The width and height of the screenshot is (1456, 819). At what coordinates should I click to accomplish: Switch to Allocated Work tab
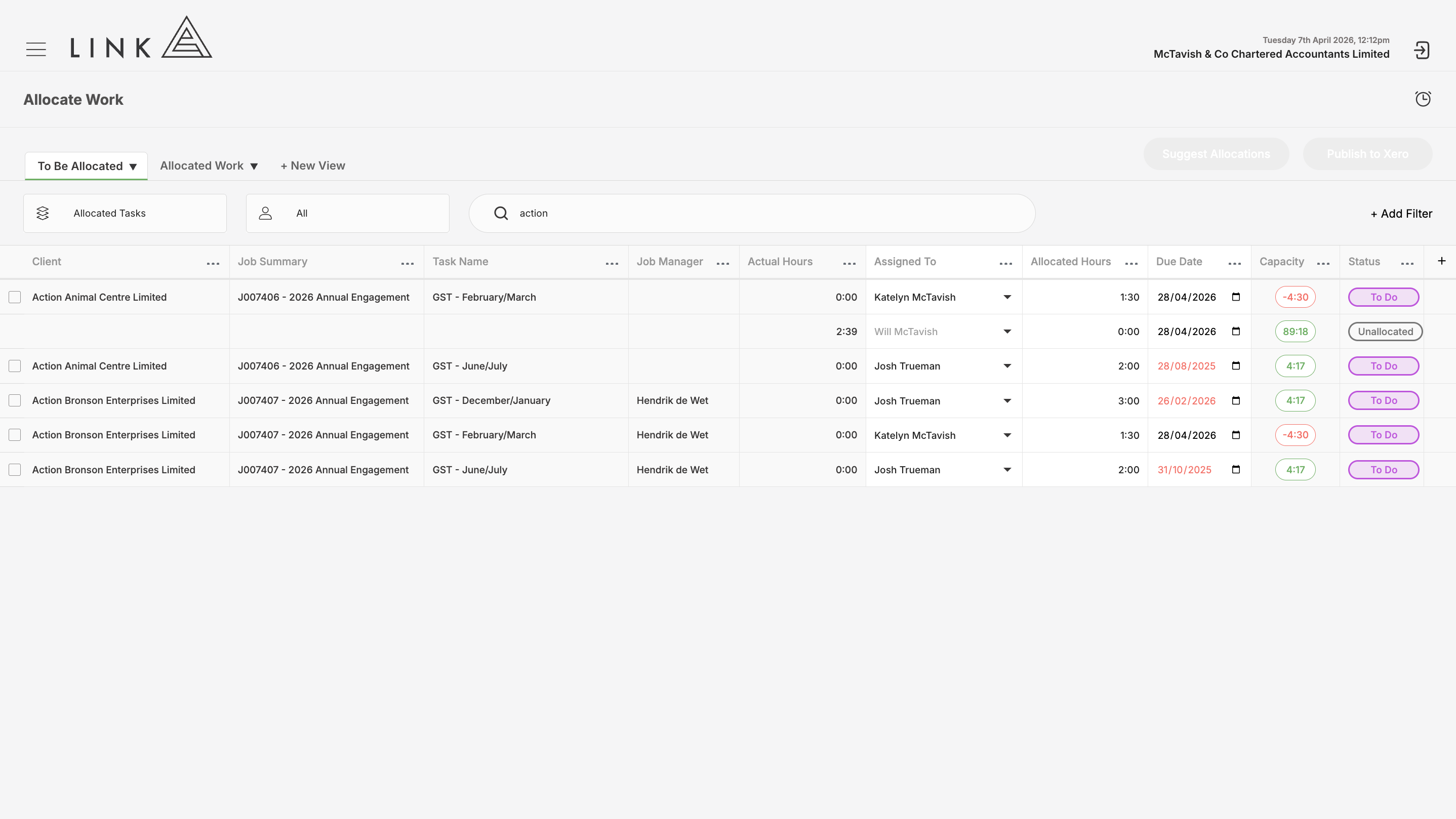click(201, 166)
